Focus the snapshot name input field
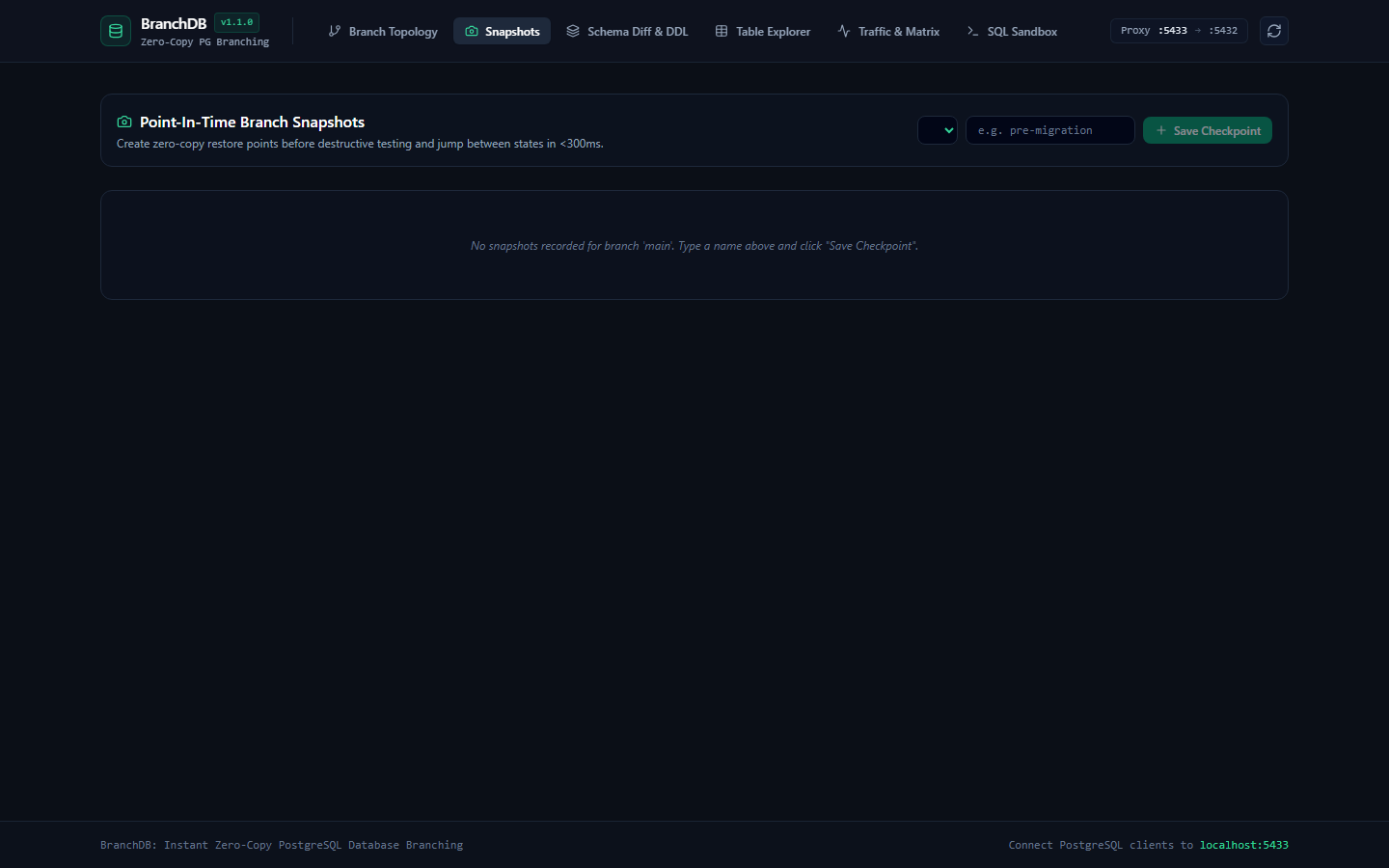Viewport: 1389px width, 868px height. (x=1050, y=130)
